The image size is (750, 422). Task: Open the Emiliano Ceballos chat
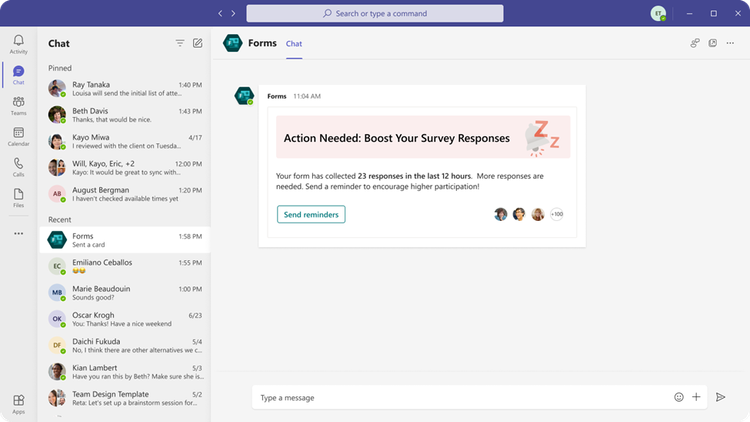(x=125, y=266)
